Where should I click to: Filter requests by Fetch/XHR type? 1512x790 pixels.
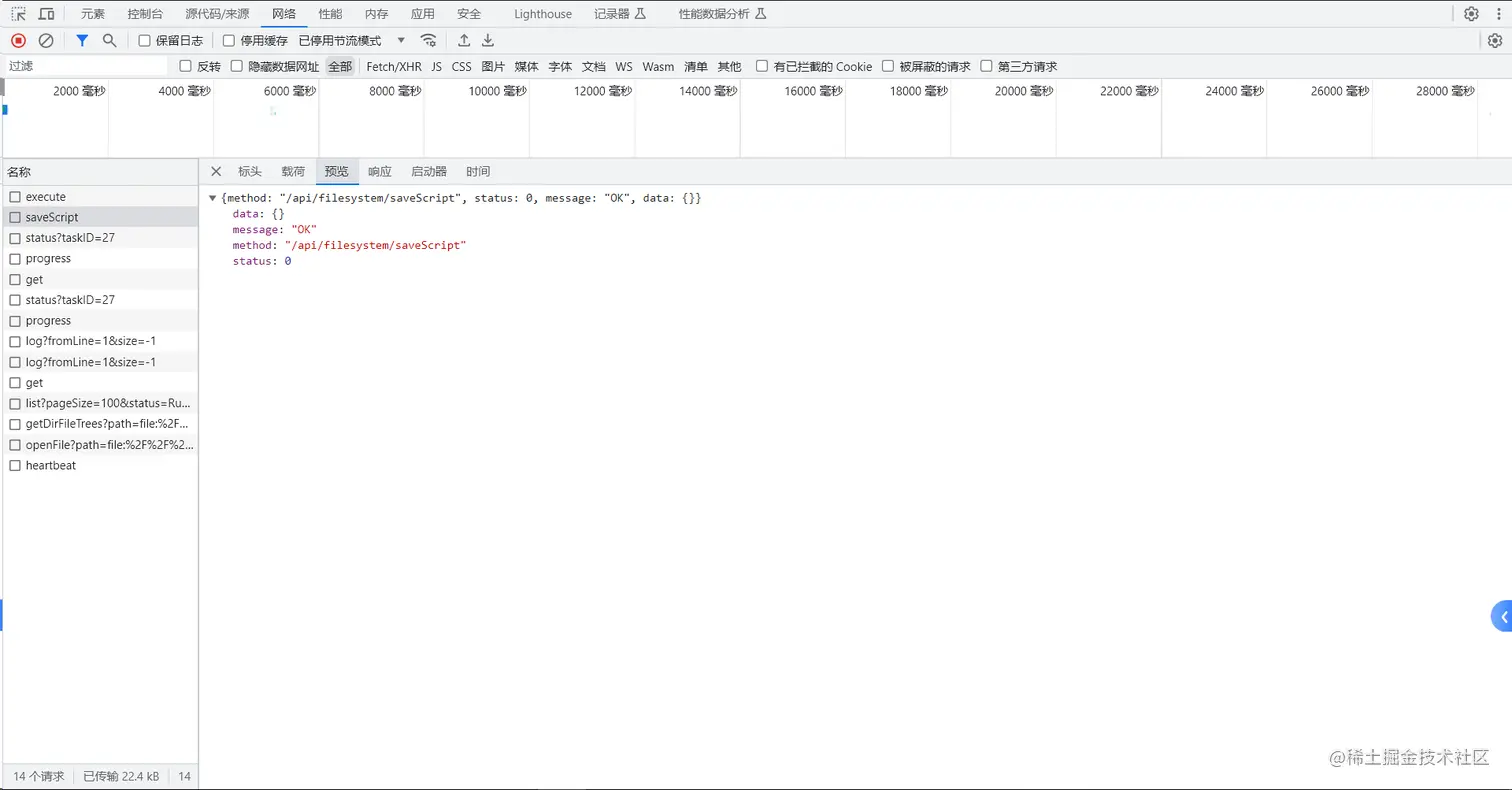(x=394, y=67)
